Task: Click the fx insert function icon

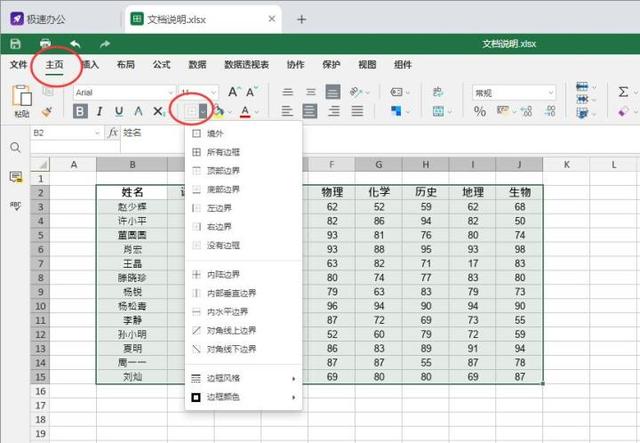Action: pyautogui.click(x=113, y=133)
